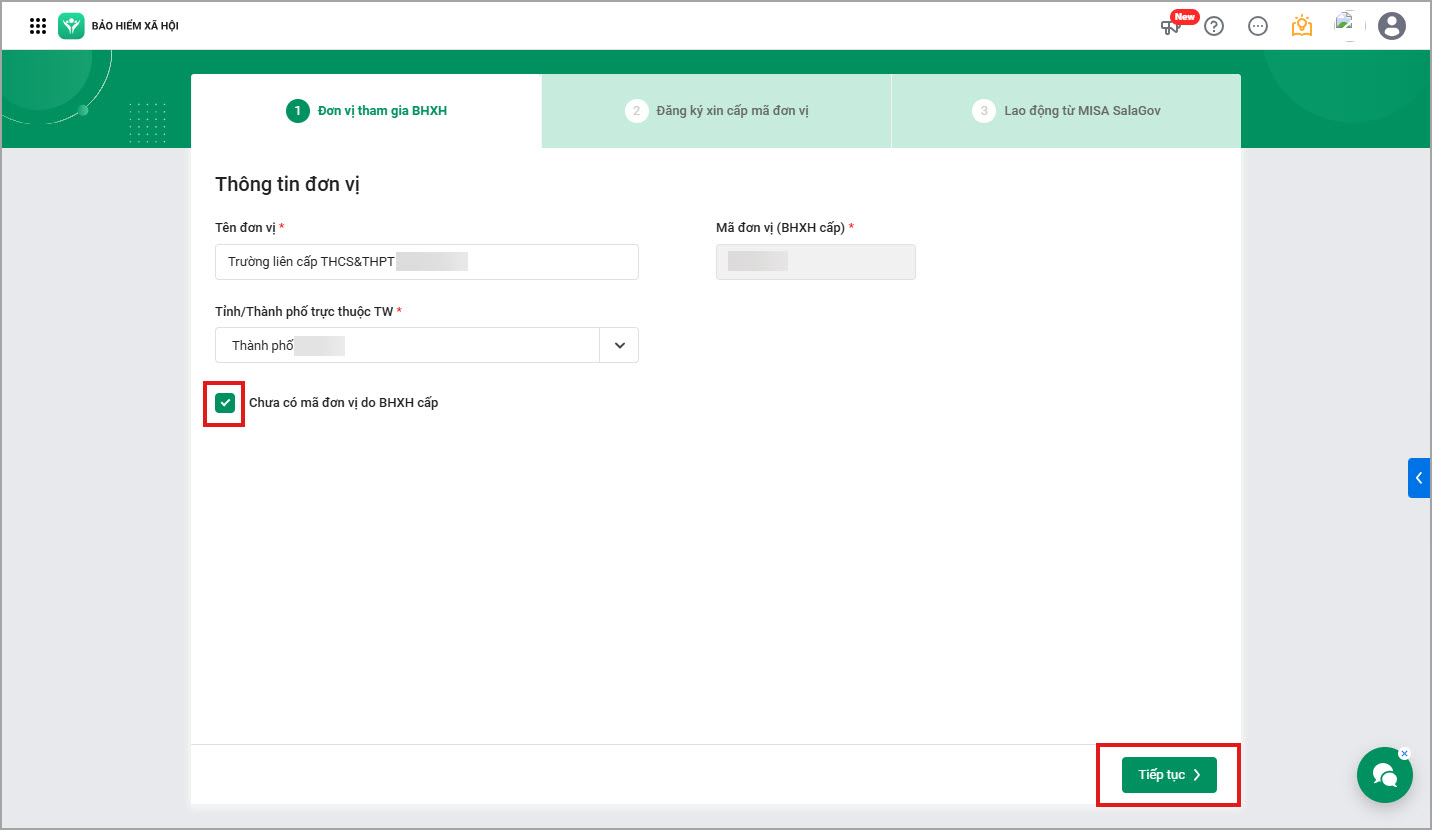Click the three-dot more options icon
This screenshot has width=1432, height=830.
point(1258,26)
